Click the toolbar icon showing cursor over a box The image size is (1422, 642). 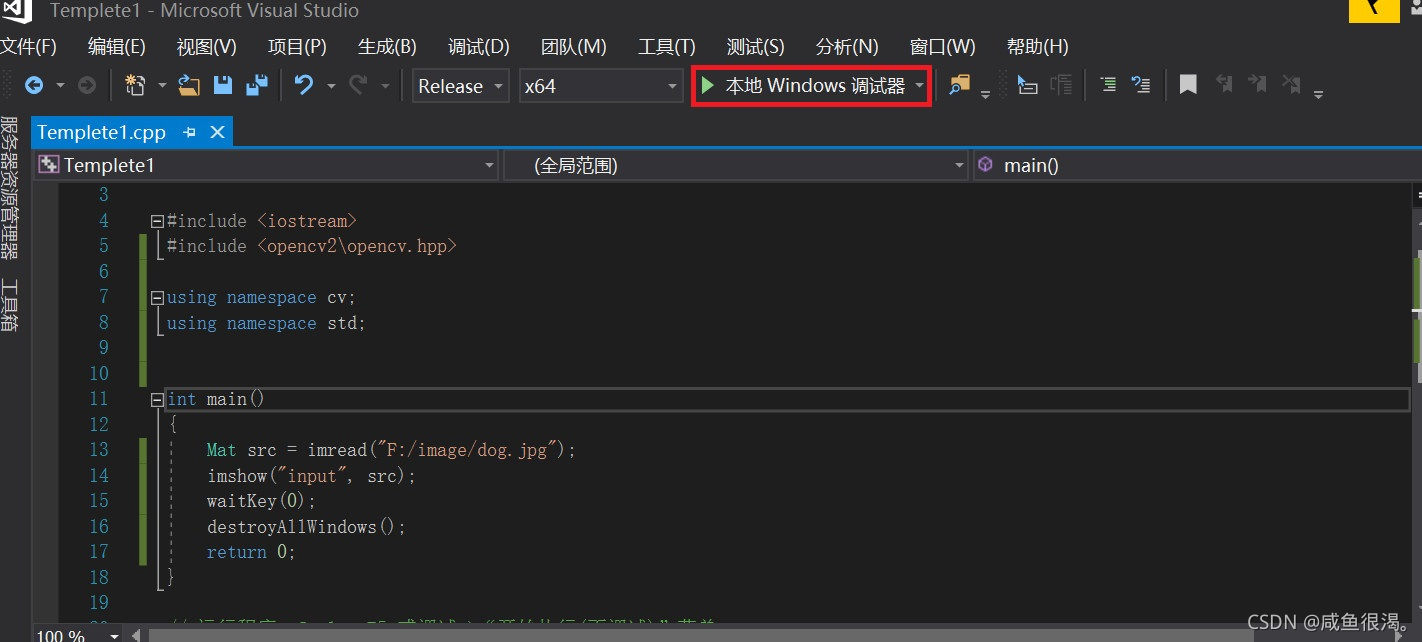pos(1027,86)
